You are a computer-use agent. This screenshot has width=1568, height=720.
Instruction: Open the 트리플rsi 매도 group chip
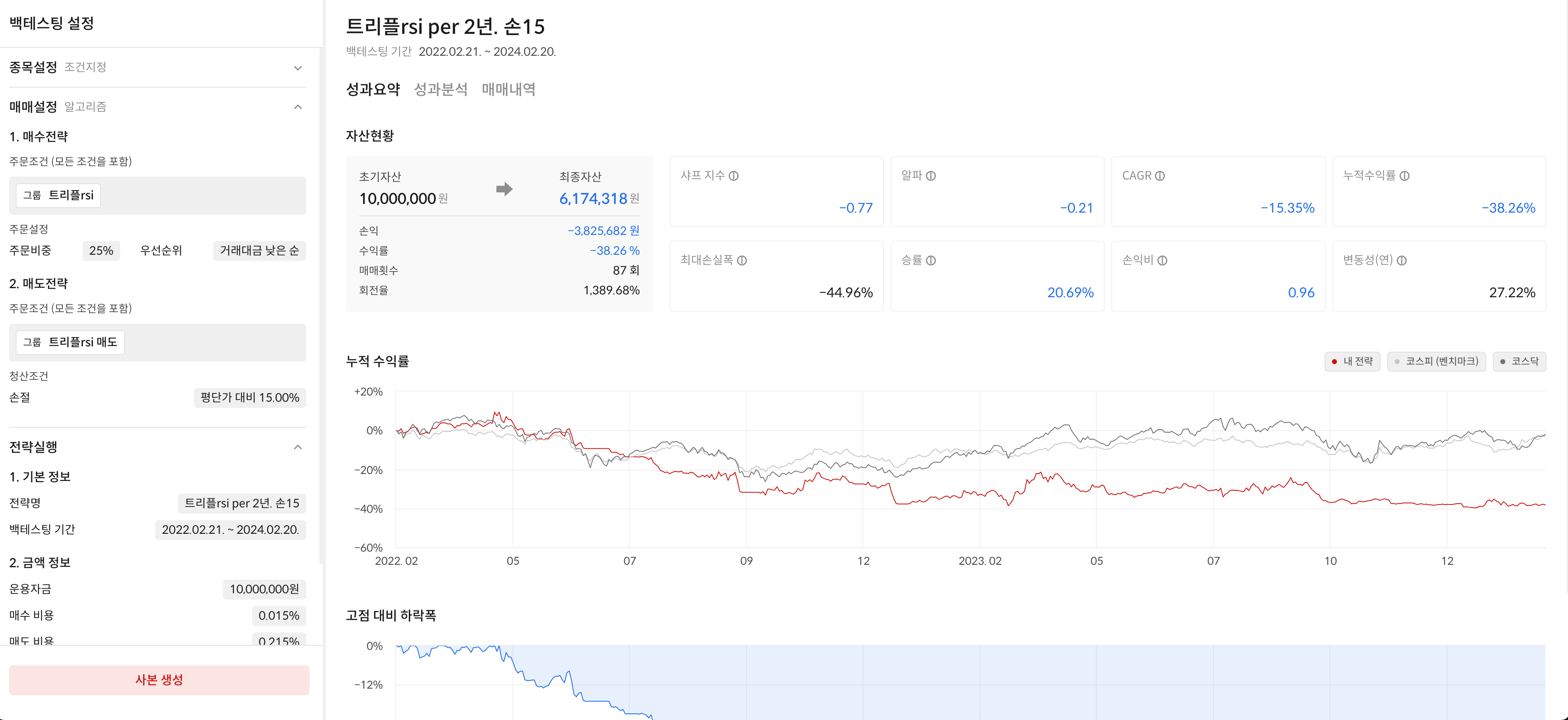[70, 342]
